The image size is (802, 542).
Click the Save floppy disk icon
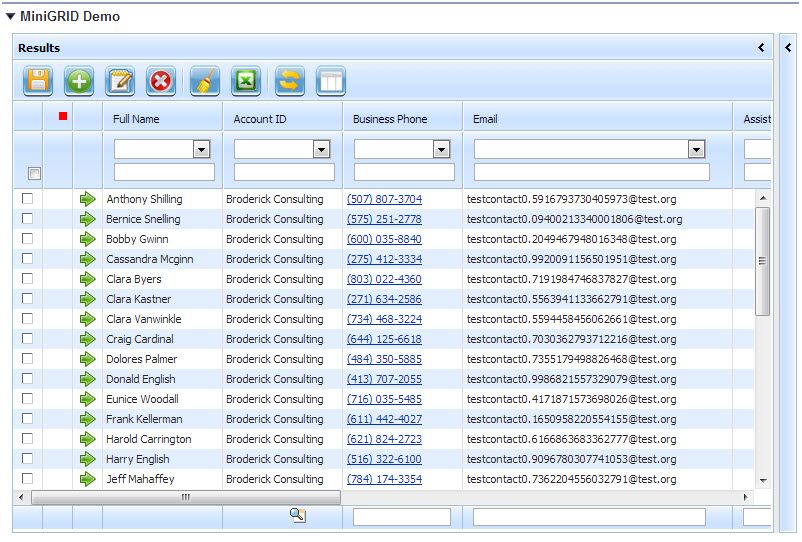[38, 81]
